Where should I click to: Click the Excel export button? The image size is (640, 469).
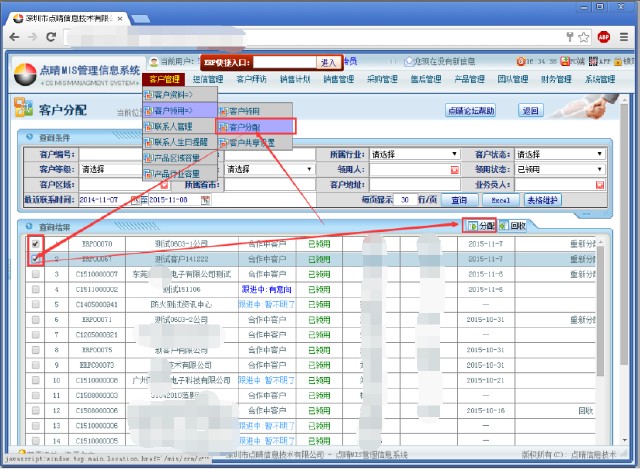point(500,200)
